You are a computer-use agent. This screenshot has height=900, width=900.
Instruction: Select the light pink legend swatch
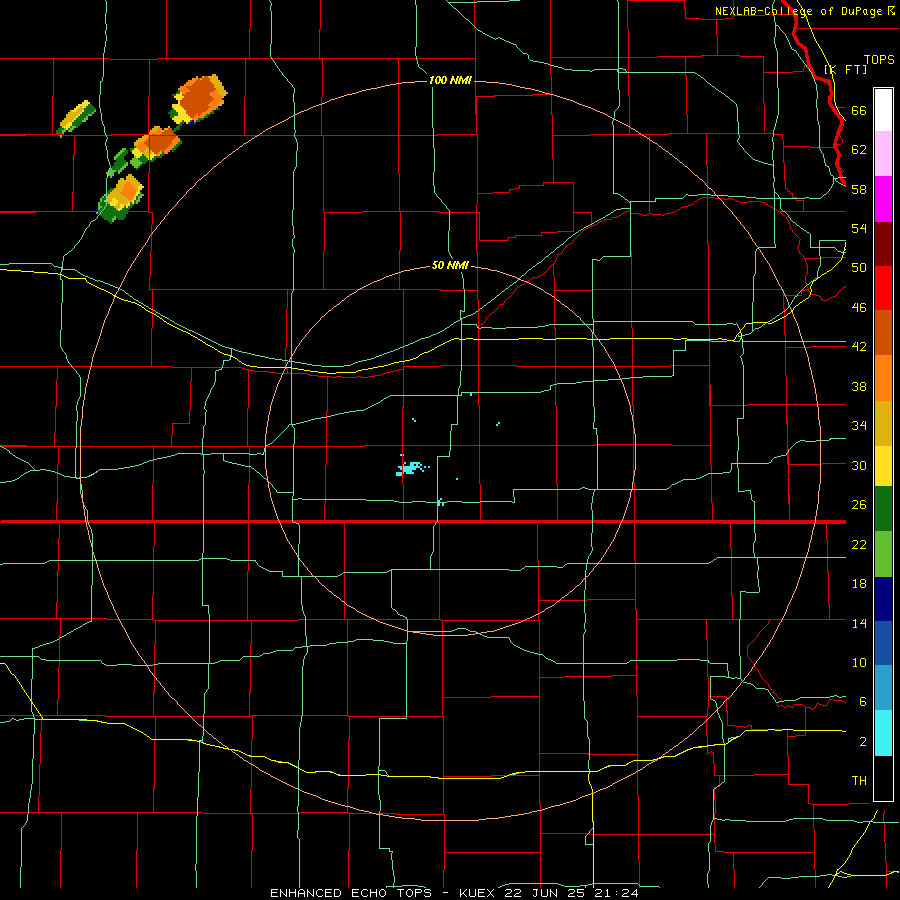point(883,153)
